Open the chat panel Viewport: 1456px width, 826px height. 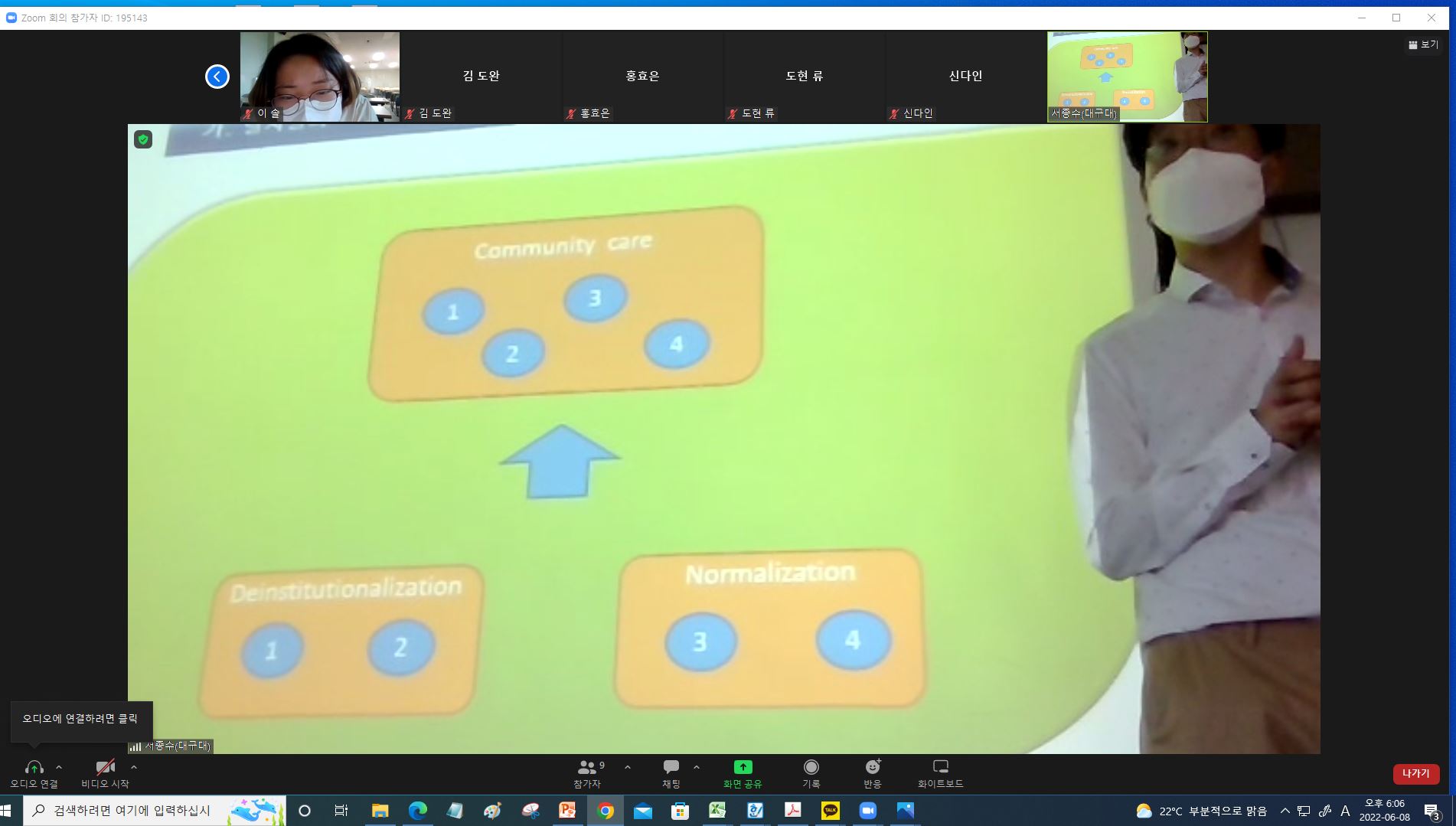[x=671, y=767]
